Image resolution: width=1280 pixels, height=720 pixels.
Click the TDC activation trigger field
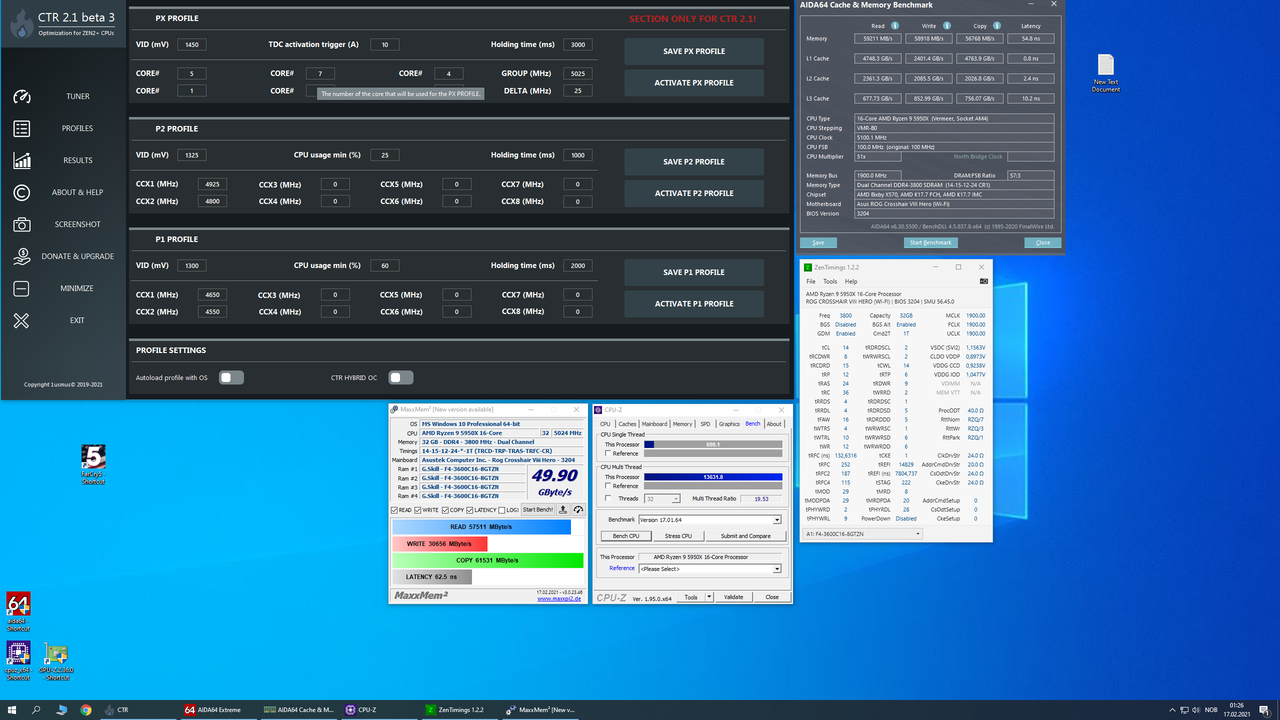(385, 44)
